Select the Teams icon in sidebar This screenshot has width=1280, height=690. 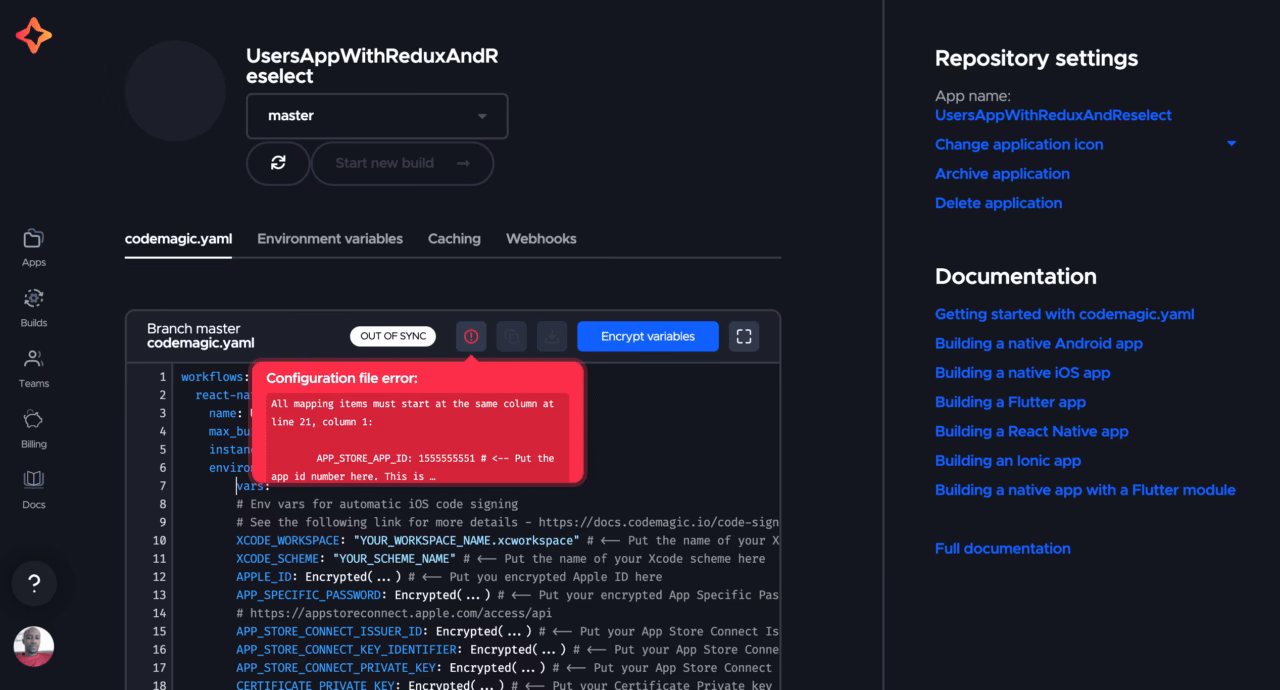click(33, 367)
